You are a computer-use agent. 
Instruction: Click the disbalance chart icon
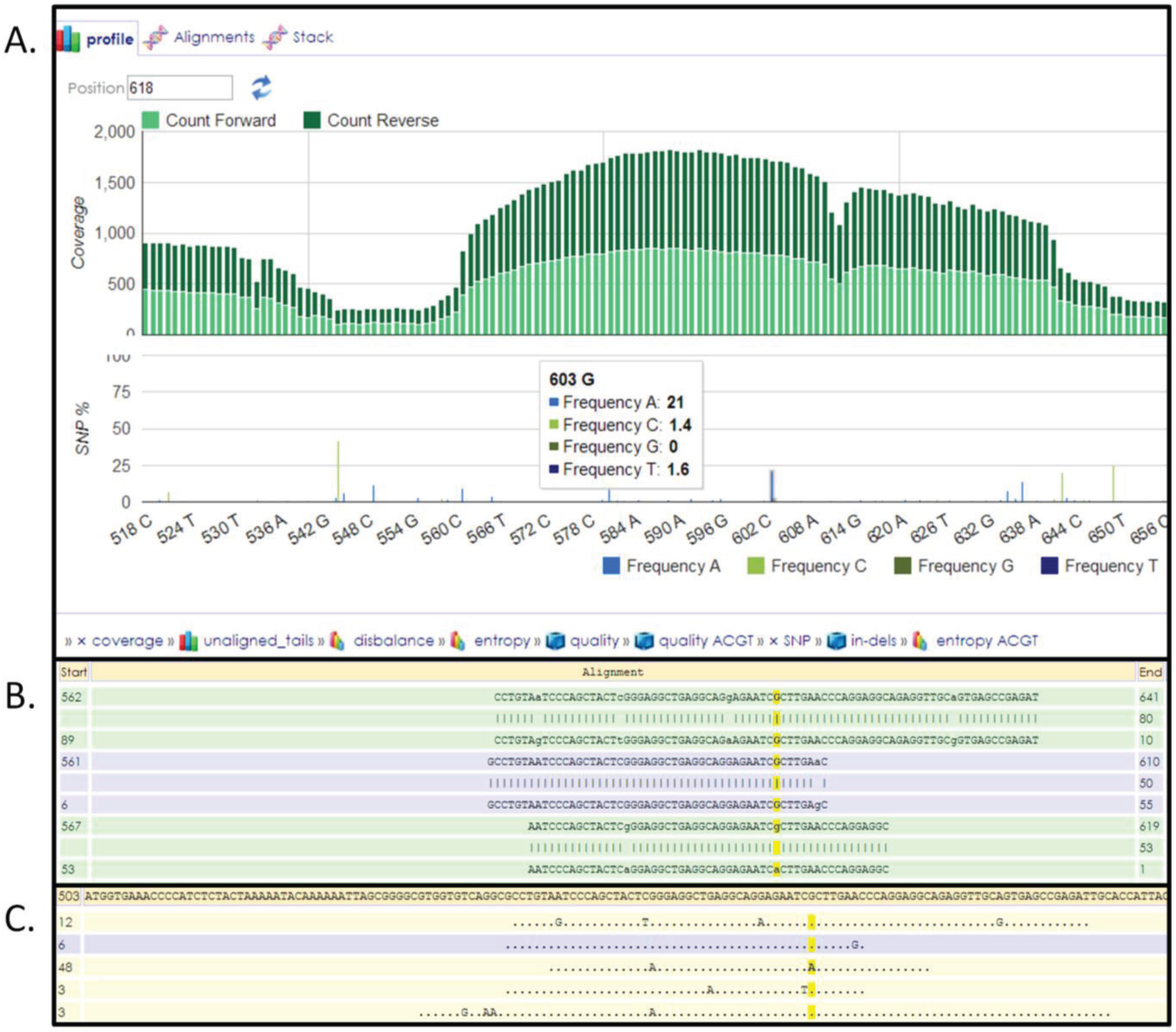pyautogui.click(x=338, y=641)
